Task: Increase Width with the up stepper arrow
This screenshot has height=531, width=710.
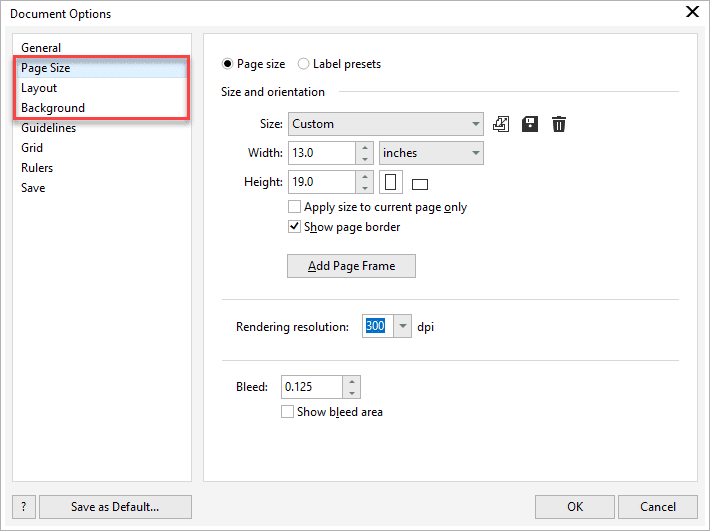Action: click(365, 148)
